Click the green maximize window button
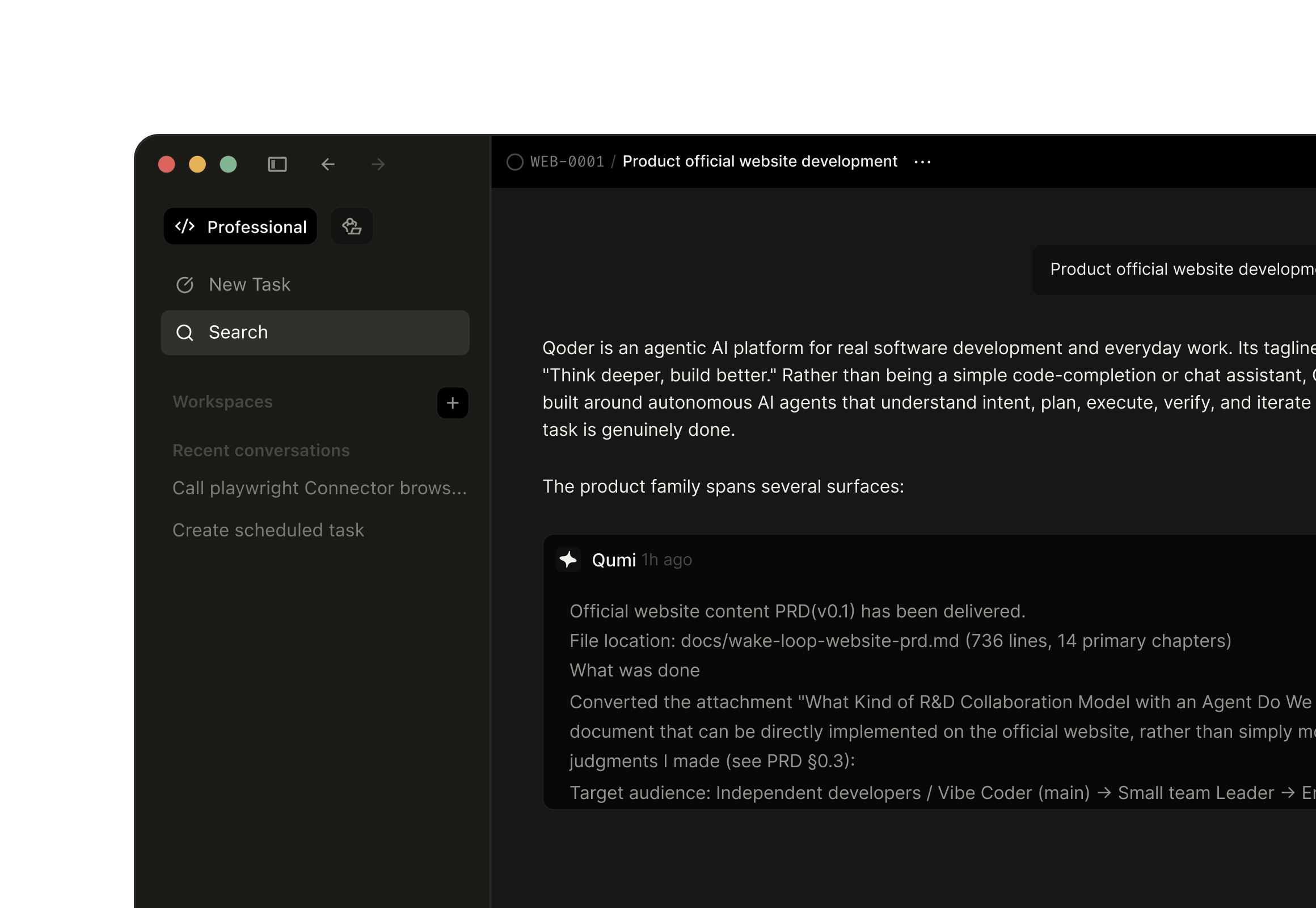 click(x=228, y=165)
